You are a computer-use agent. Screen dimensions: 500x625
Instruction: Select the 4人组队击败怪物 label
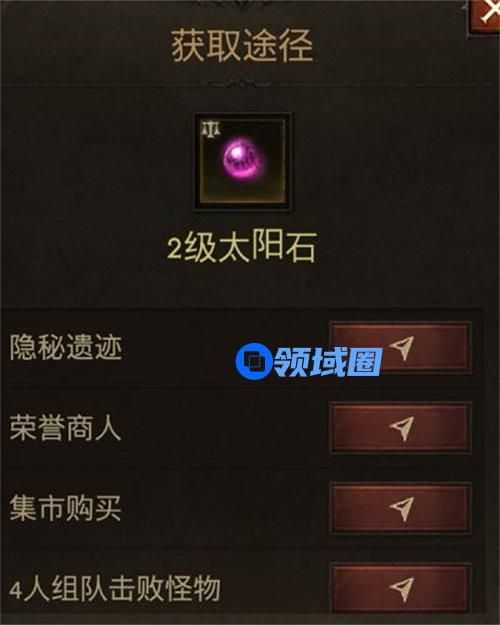[x=115, y=589]
